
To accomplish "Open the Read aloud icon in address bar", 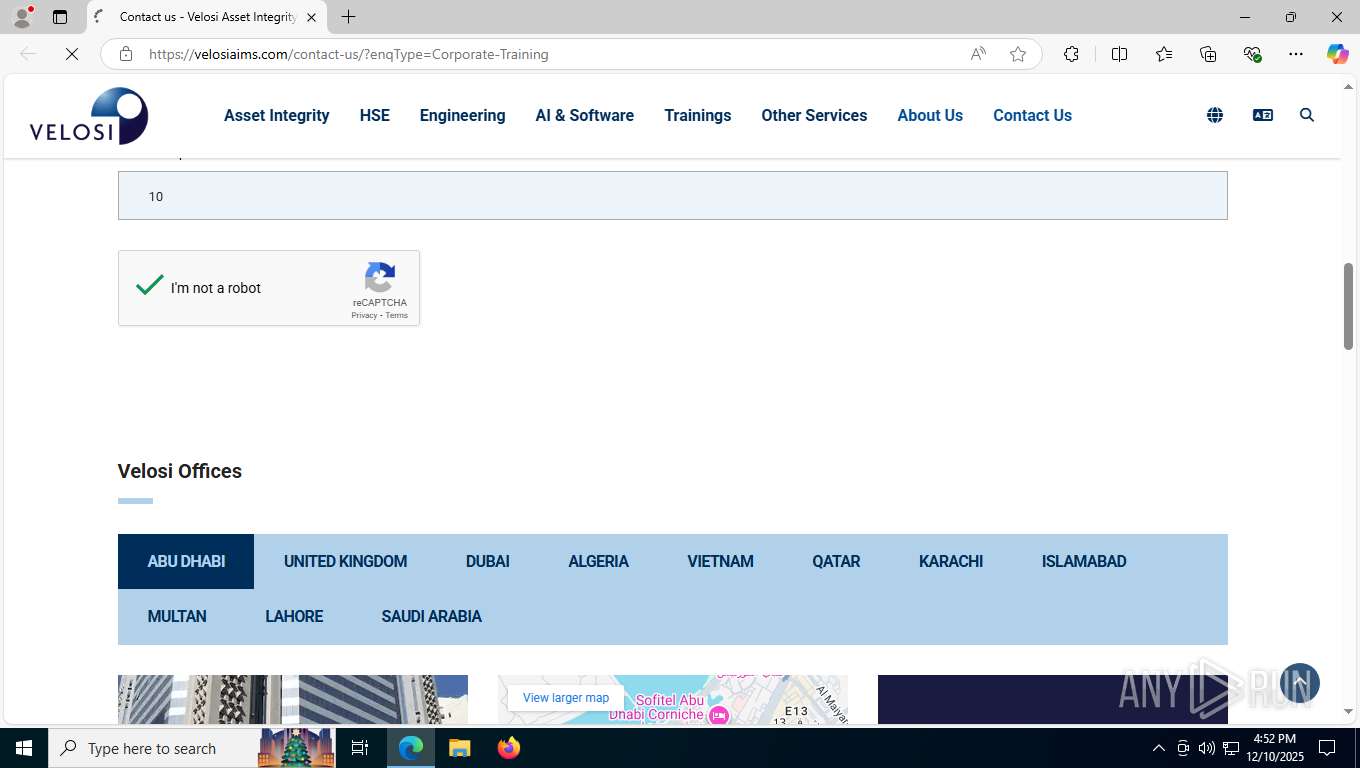I will pos(978,54).
